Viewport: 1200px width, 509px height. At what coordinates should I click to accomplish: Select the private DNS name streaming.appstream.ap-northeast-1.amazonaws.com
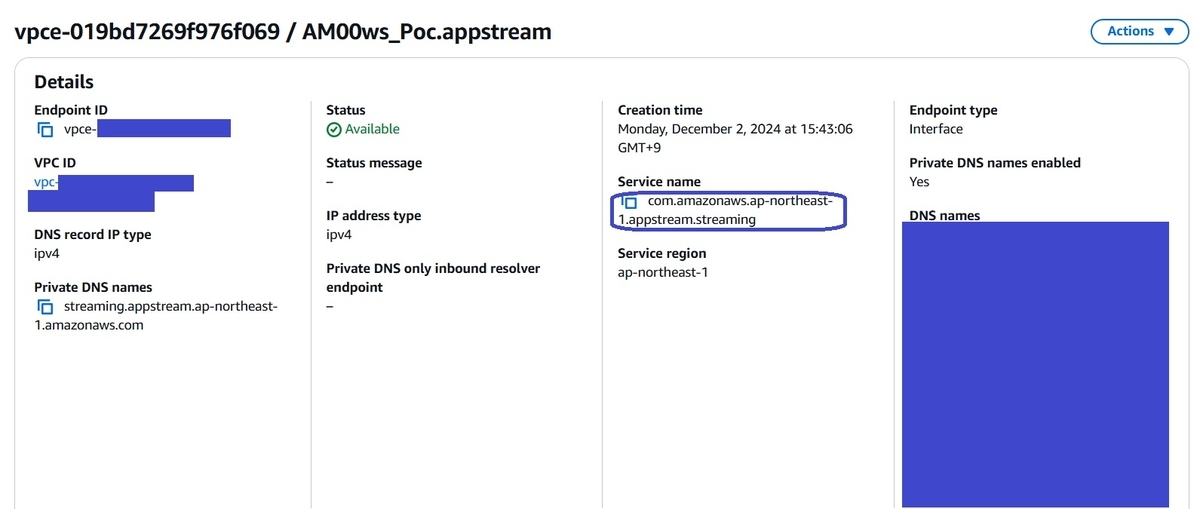coord(155,315)
